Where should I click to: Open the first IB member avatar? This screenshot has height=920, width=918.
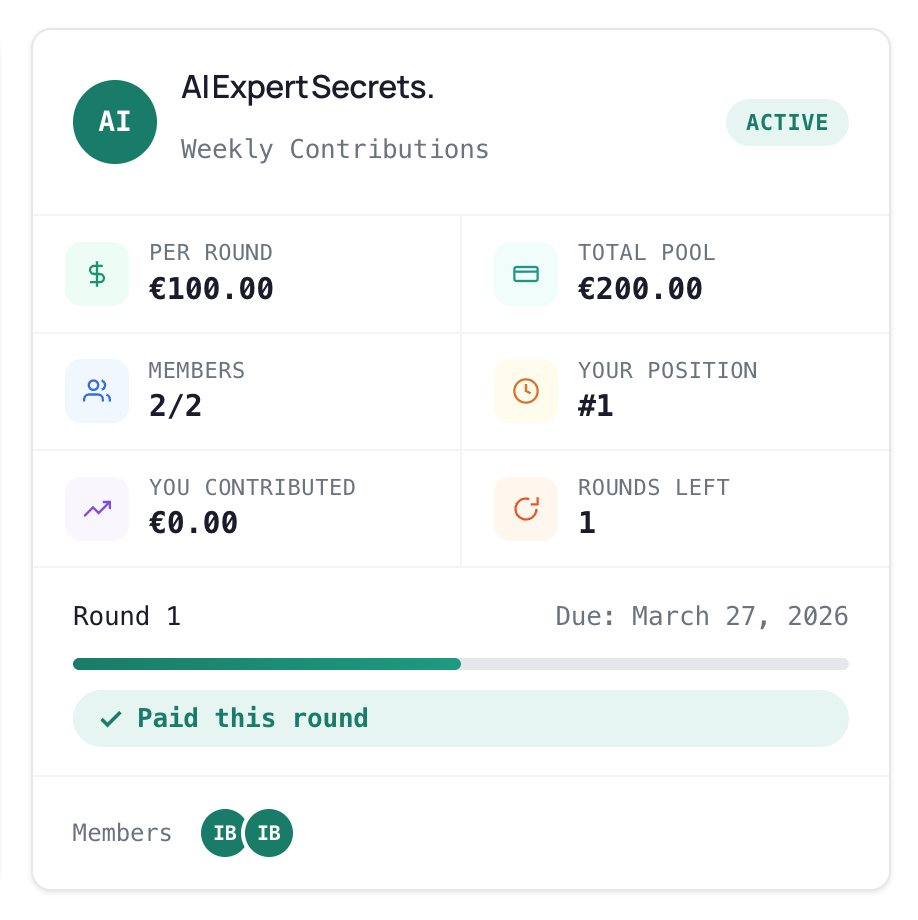click(x=223, y=833)
